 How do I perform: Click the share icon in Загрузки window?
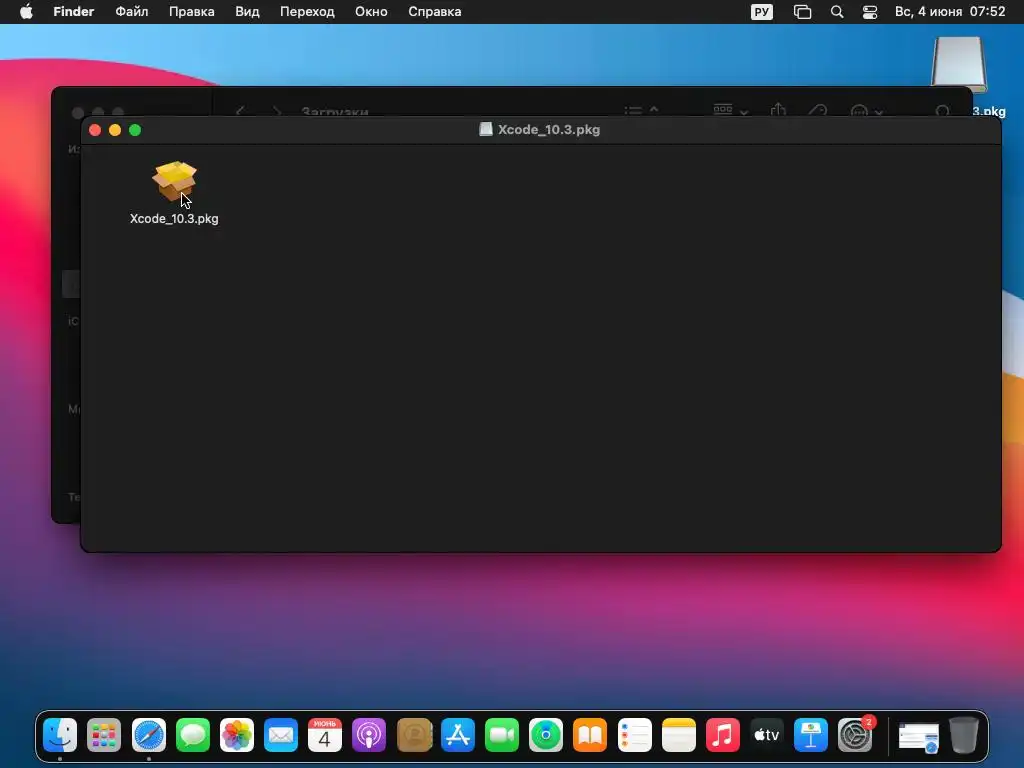click(778, 110)
